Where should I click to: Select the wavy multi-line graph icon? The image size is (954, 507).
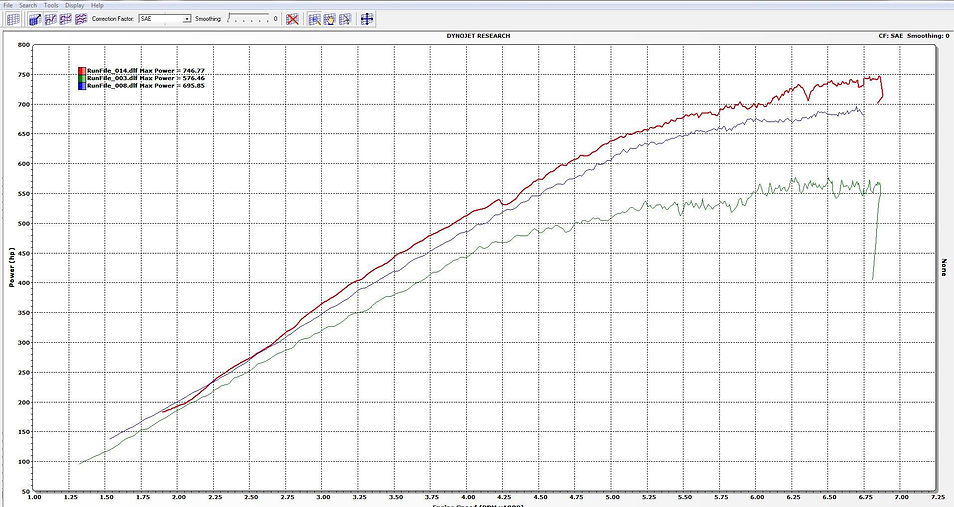[x=81, y=19]
